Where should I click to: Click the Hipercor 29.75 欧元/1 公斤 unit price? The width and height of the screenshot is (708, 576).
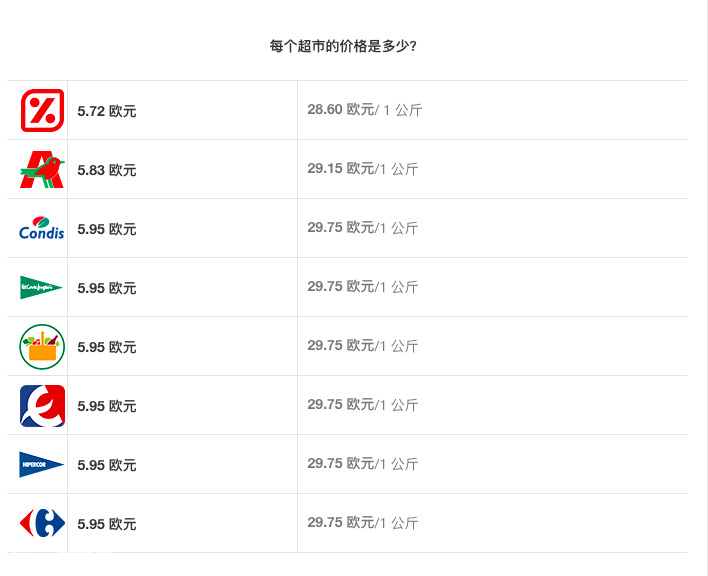pyautogui.click(x=363, y=464)
